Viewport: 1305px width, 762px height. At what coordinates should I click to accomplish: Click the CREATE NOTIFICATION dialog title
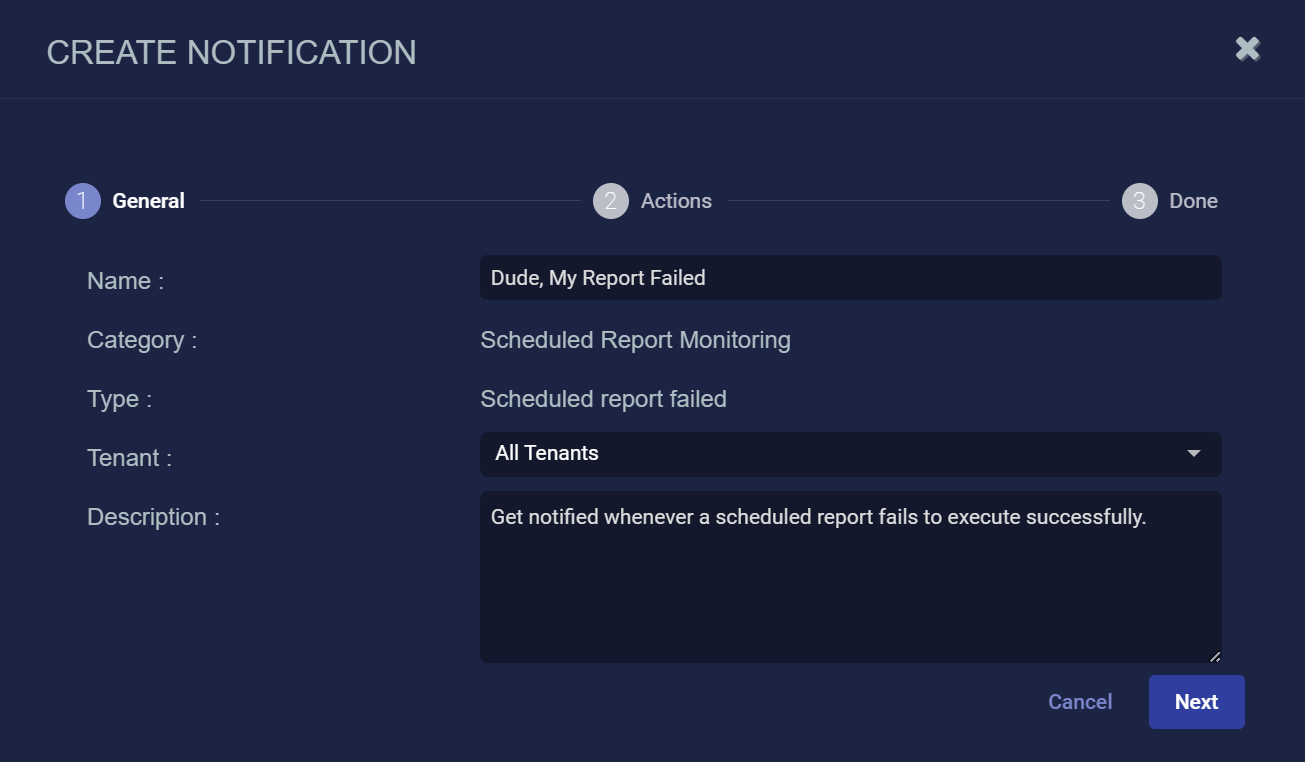(231, 53)
